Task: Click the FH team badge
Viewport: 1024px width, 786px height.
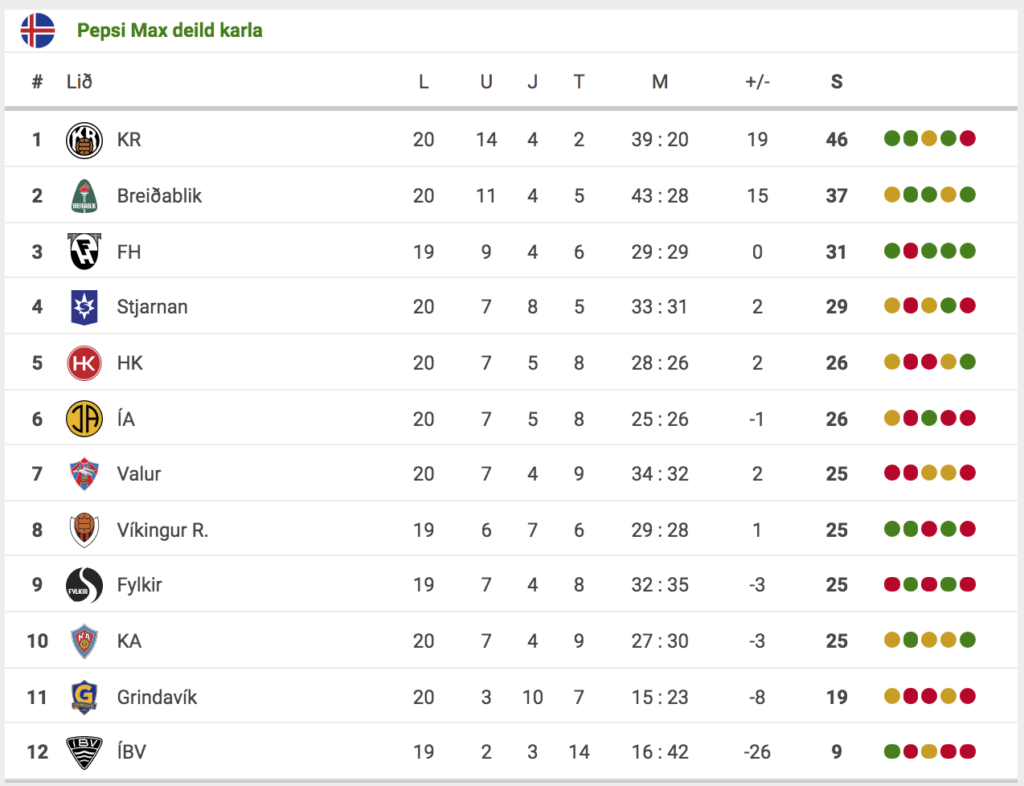Action: click(84, 251)
